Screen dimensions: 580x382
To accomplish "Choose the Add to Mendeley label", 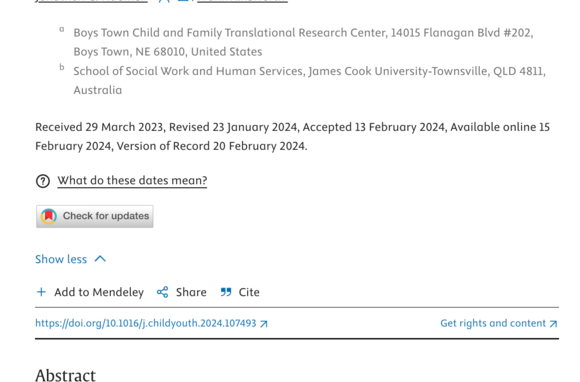I will (x=99, y=292).
